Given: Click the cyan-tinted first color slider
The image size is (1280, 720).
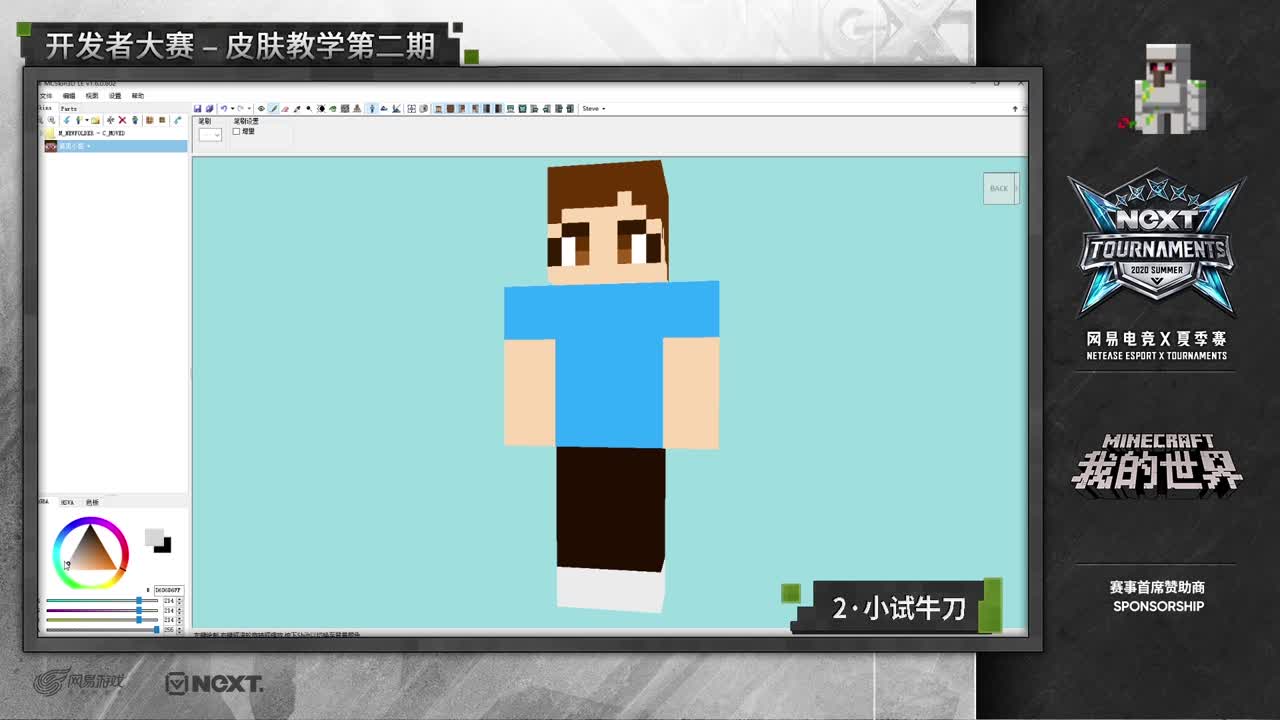Looking at the screenshot, I should point(102,600).
